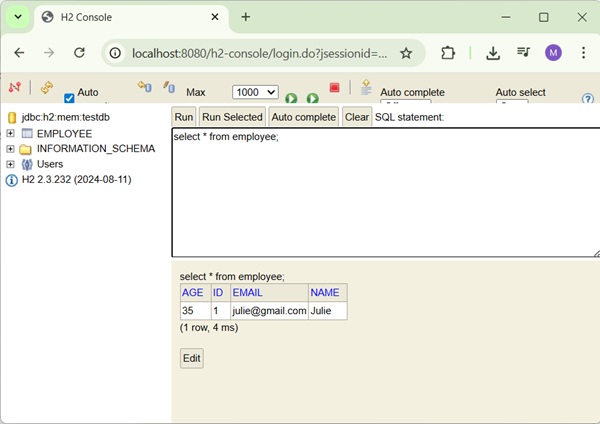Expand the EMPLOYEE table tree node
The width and height of the screenshot is (600, 424).
pos(11,133)
